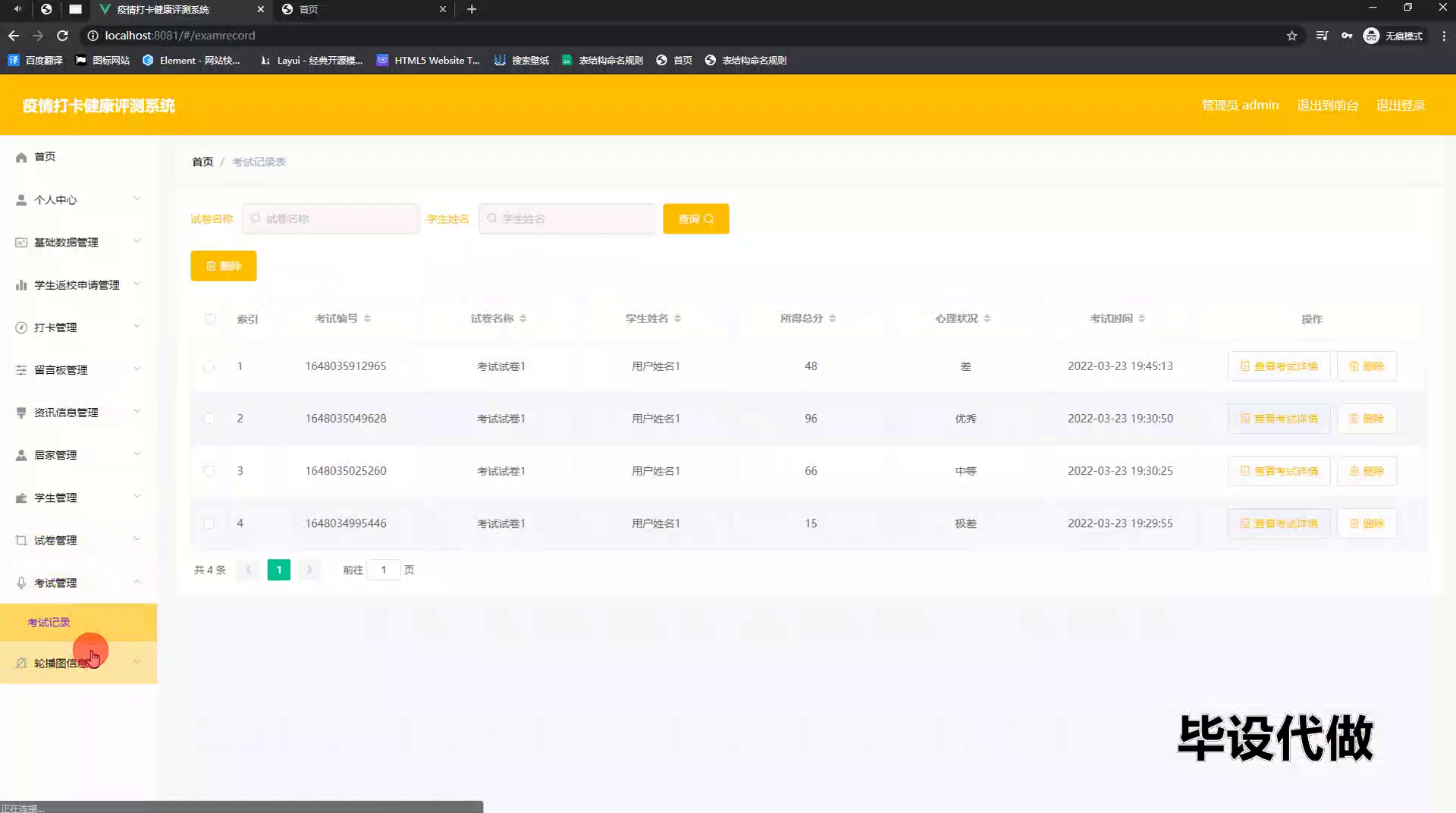Check row 2 checkbox 1648035049628

[209, 419]
